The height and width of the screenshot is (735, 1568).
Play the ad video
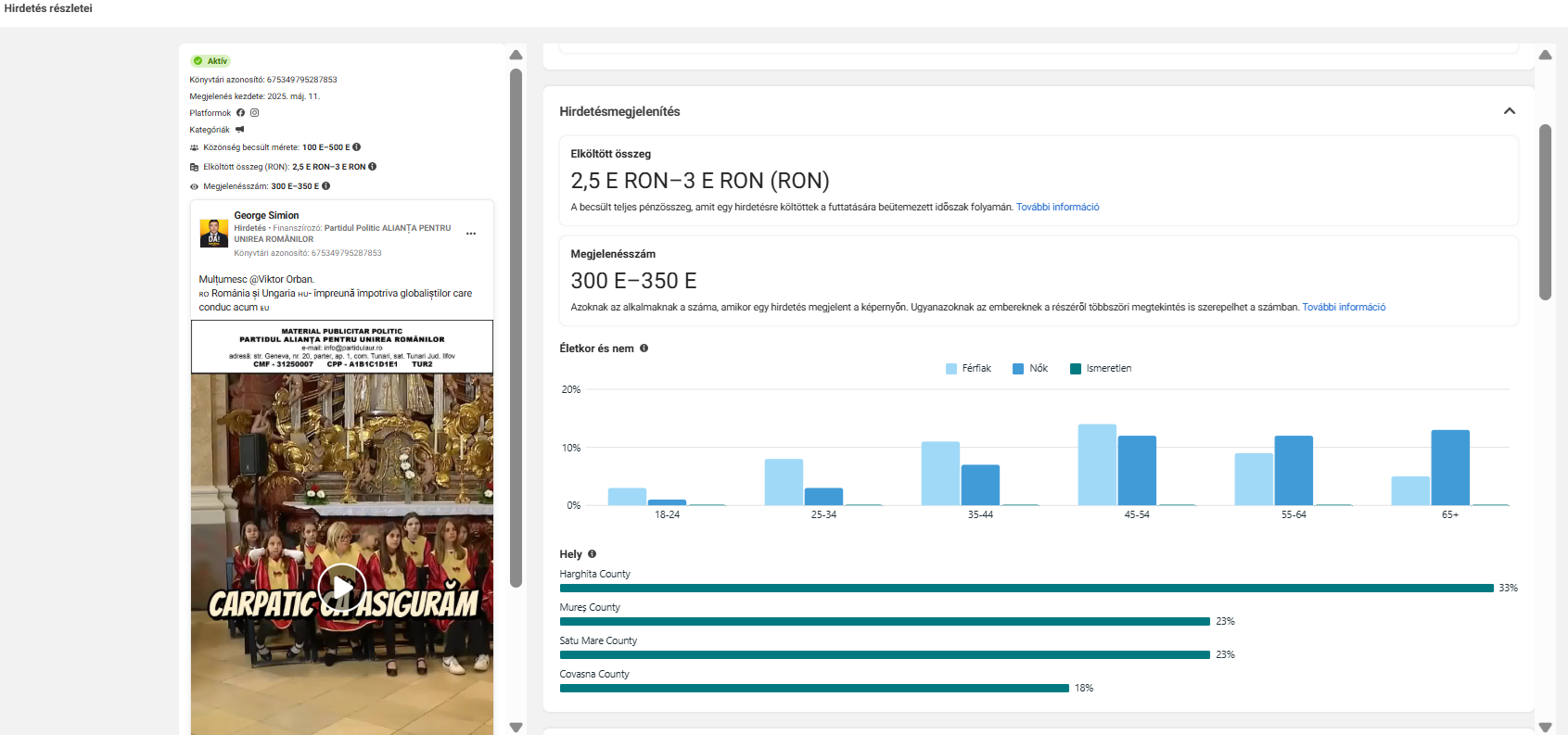coord(342,589)
